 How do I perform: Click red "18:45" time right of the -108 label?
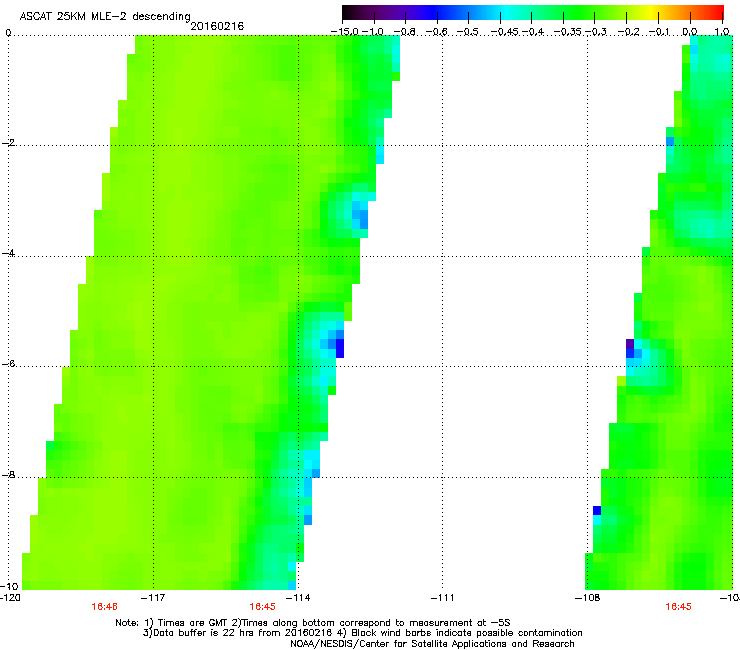[678, 607]
